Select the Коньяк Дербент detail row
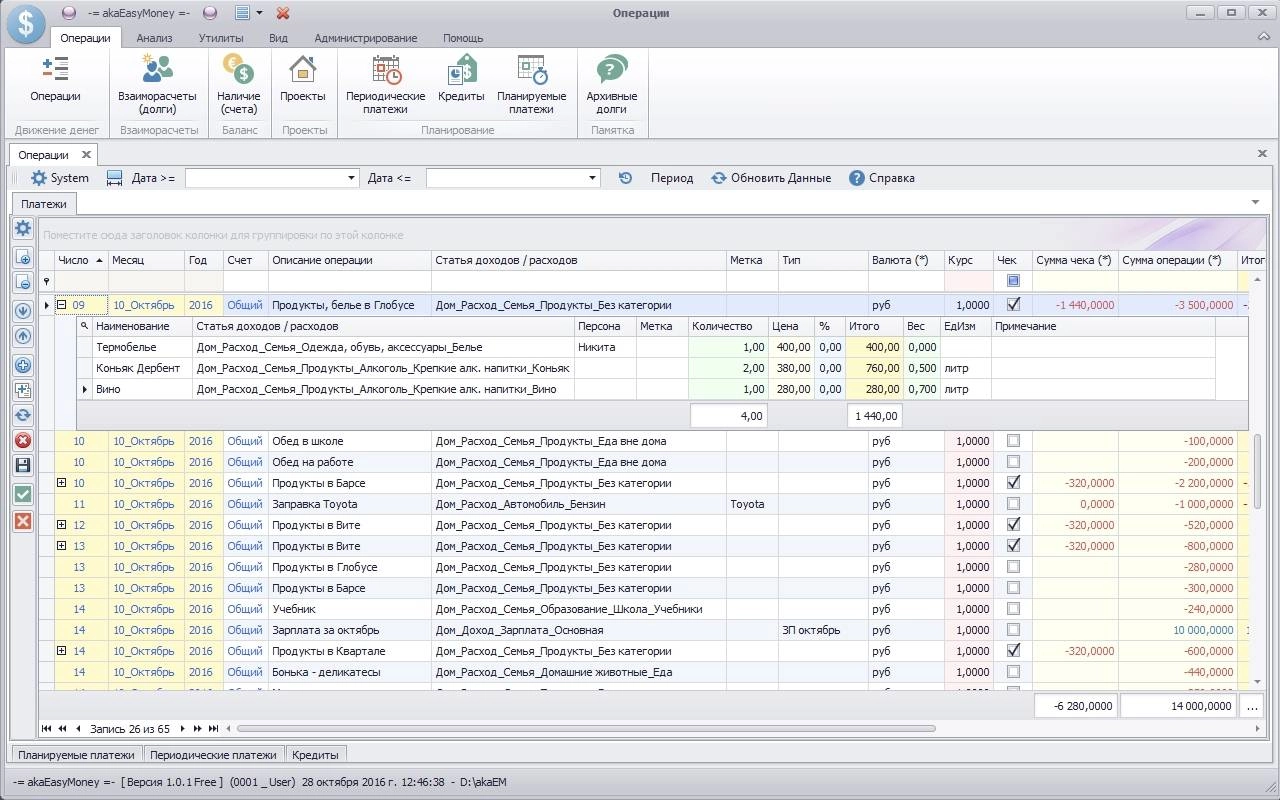Screen dimensions: 1280x800 646,368
